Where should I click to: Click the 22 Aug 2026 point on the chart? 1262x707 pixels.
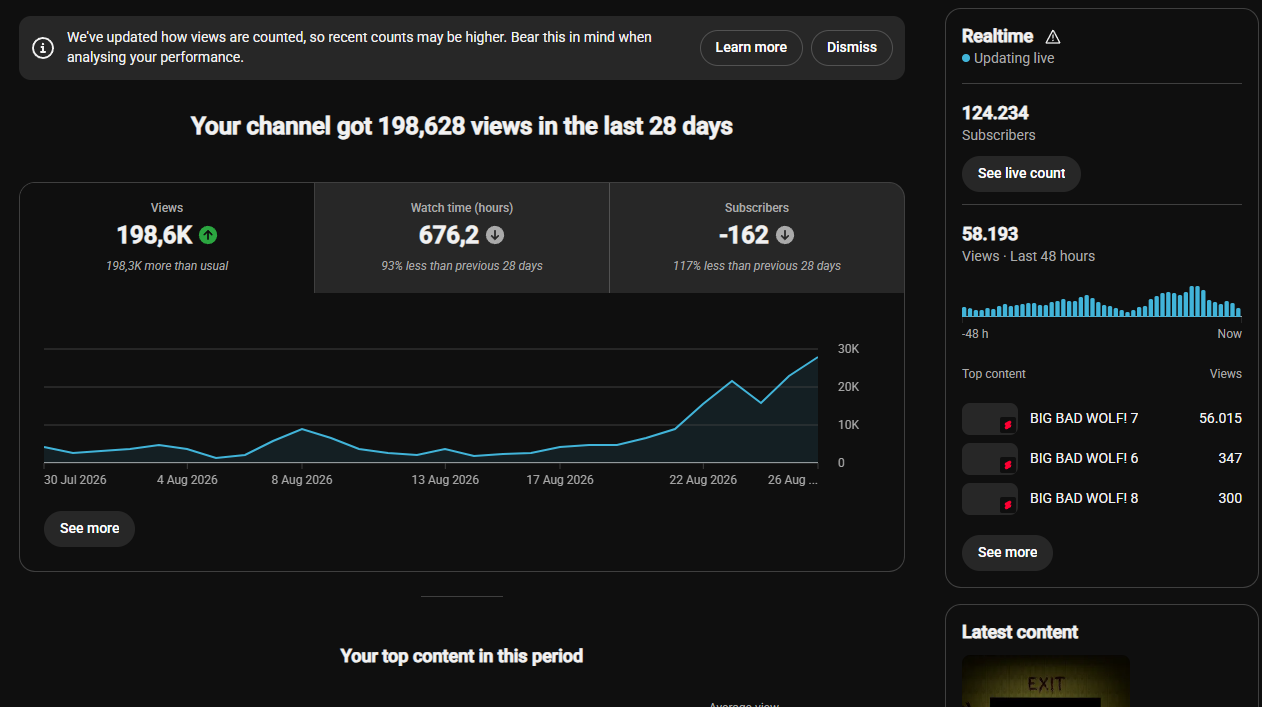pyautogui.click(x=703, y=403)
